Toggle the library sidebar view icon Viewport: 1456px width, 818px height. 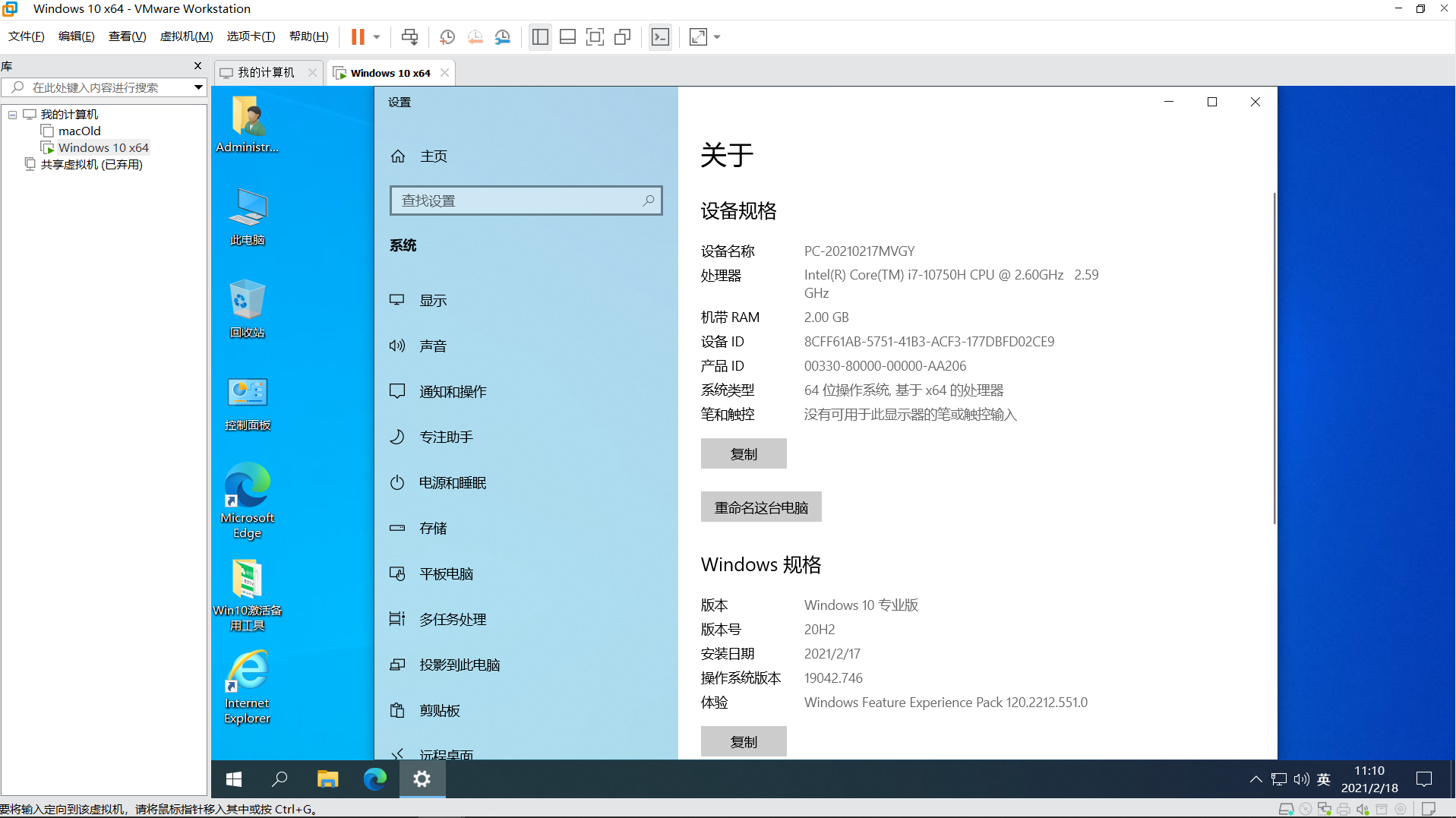point(540,36)
